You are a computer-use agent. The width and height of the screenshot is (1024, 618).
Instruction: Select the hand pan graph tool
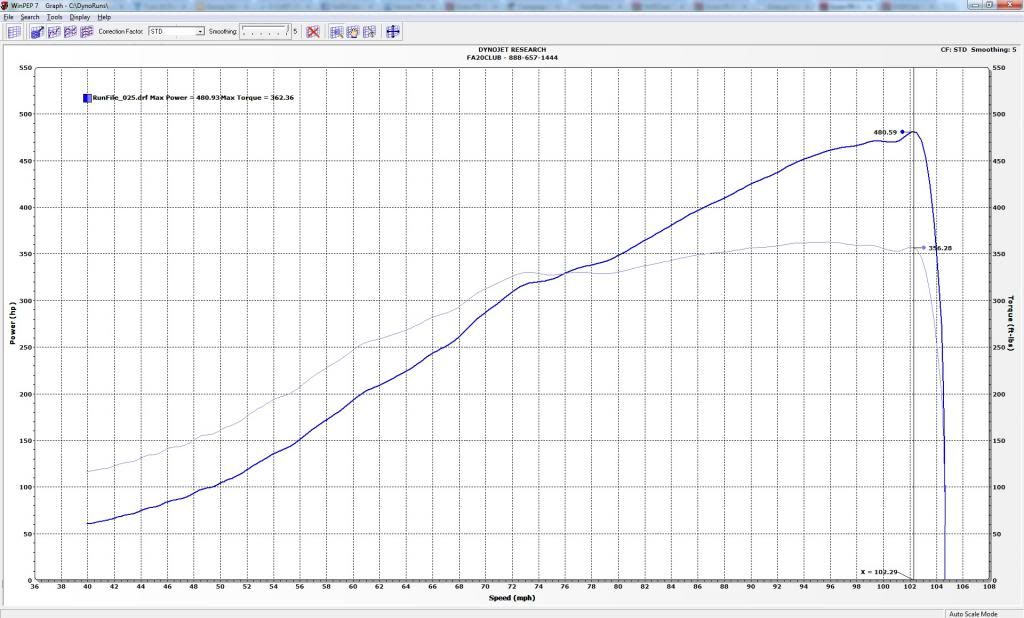pos(353,32)
